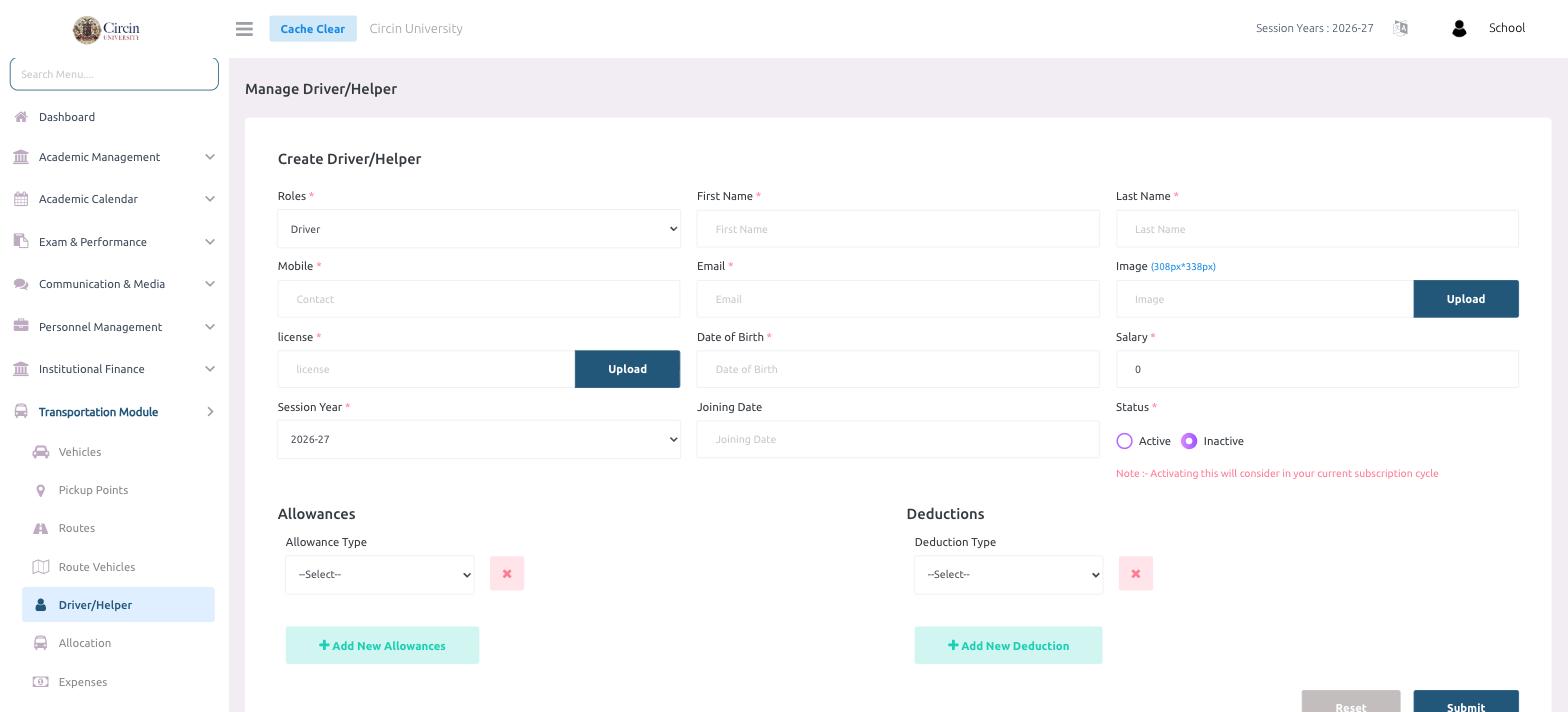Click the School user name

click(1507, 28)
